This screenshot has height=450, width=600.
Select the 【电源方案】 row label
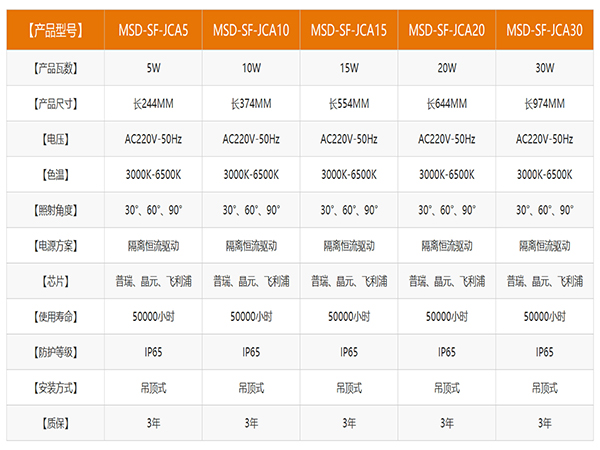(55, 246)
